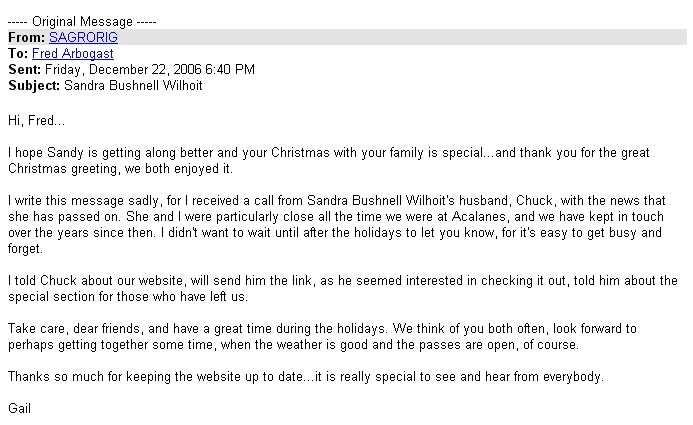Click the "Original Message" header line
The width and height of the screenshot is (693, 425).
(82, 22)
